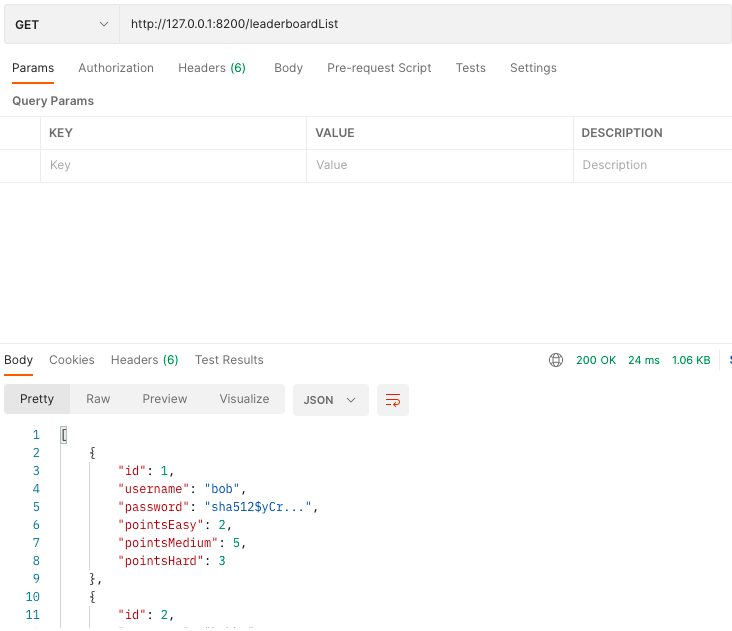Click the "pointsMedium": 5 line

[182, 543]
